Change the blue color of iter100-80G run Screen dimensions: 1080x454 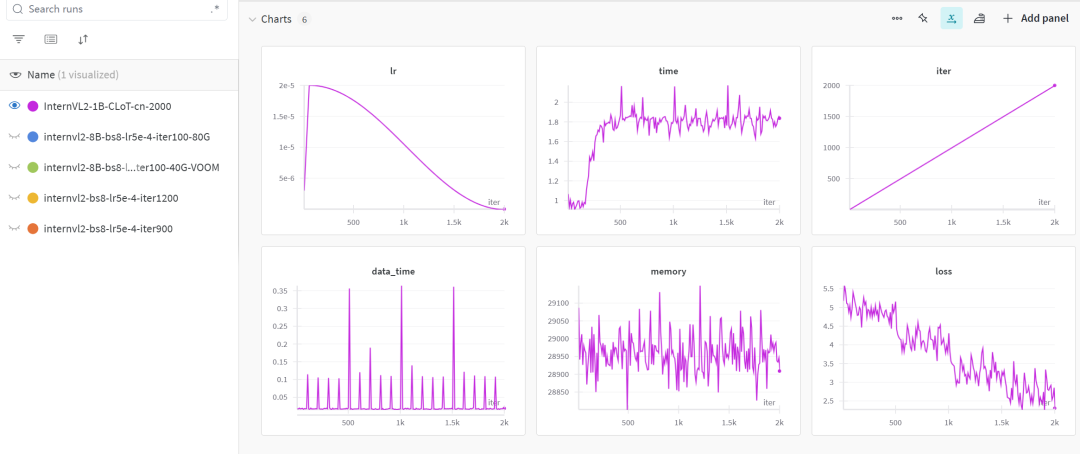click(x=32, y=137)
